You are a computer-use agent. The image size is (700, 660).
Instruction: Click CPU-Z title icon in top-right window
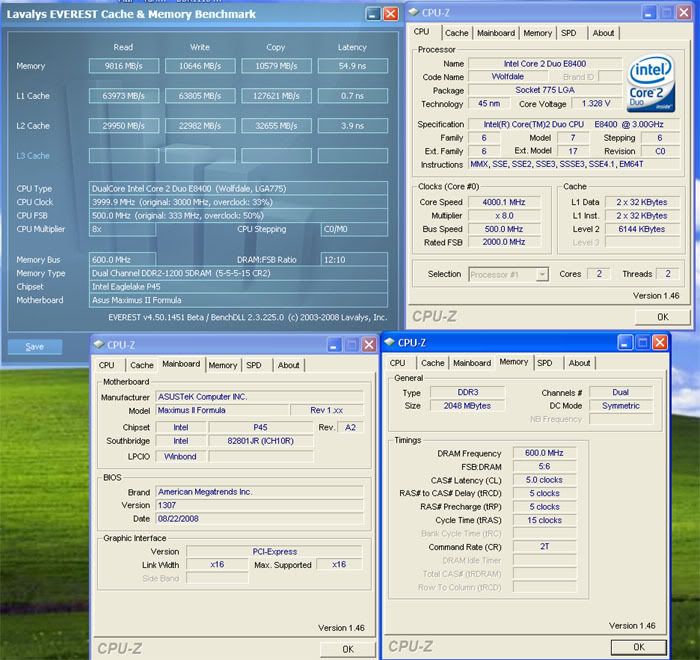point(414,12)
